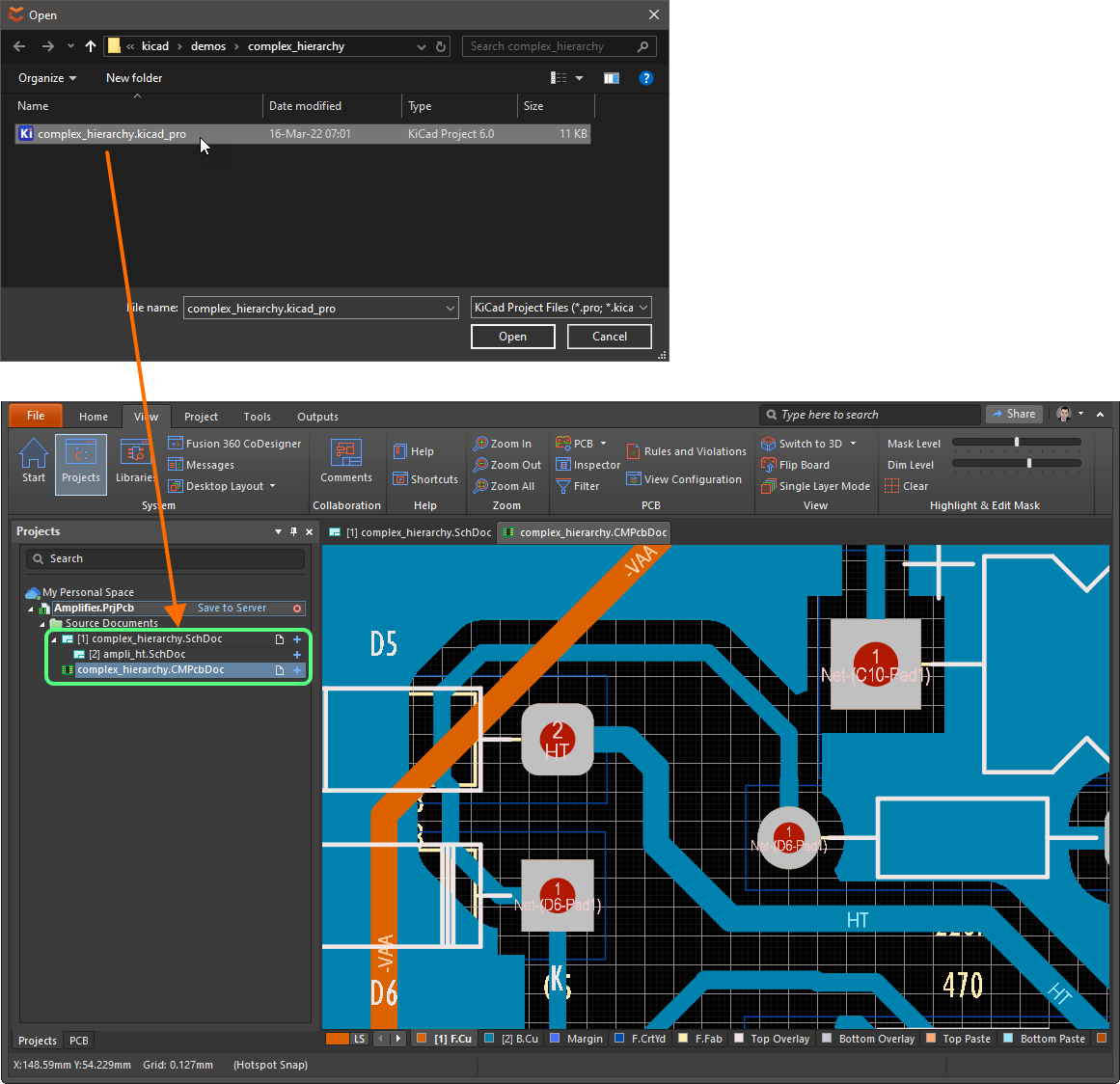Screen dimensions: 1120x1084
Task: Expand the Desktop Layout dropdown
Action: pos(273,486)
